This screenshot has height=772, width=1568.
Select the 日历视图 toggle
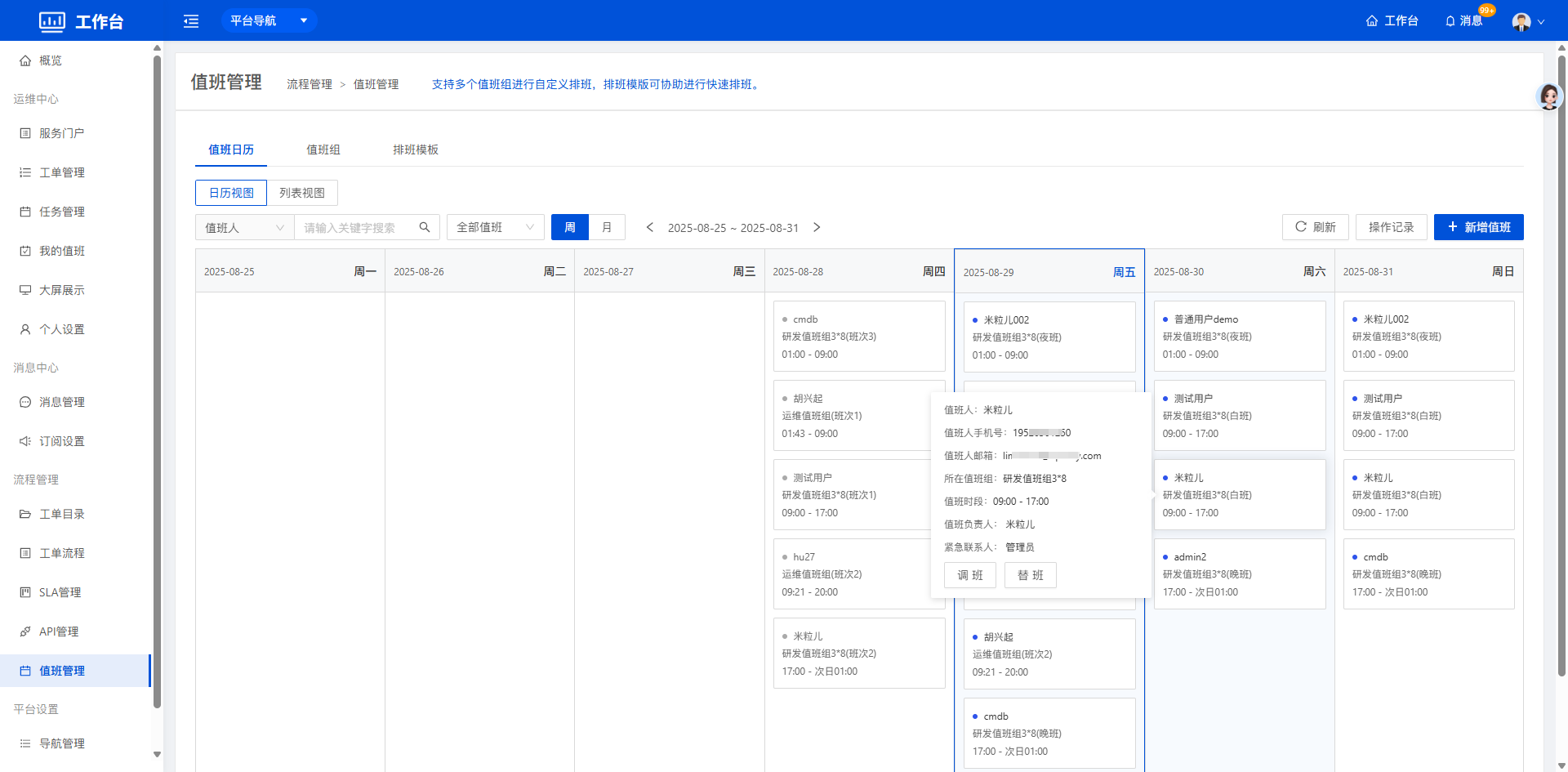click(231, 193)
